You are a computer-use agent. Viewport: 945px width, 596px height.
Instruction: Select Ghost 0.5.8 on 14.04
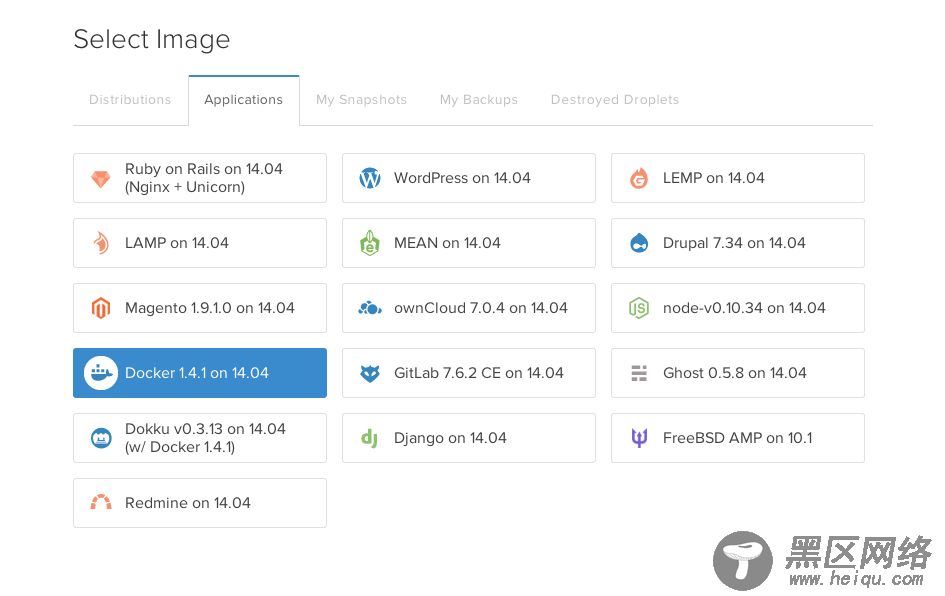[x=738, y=373]
